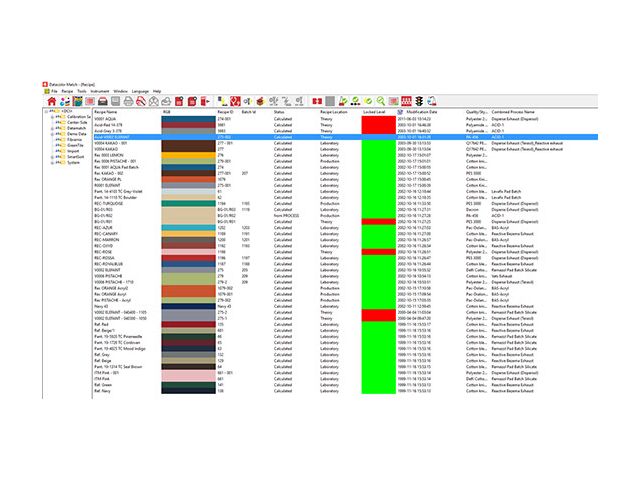Click the RGB swatch of V0007 AQUA
Image resolution: width=640 pixels, height=480 pixels.
(187, 119)
